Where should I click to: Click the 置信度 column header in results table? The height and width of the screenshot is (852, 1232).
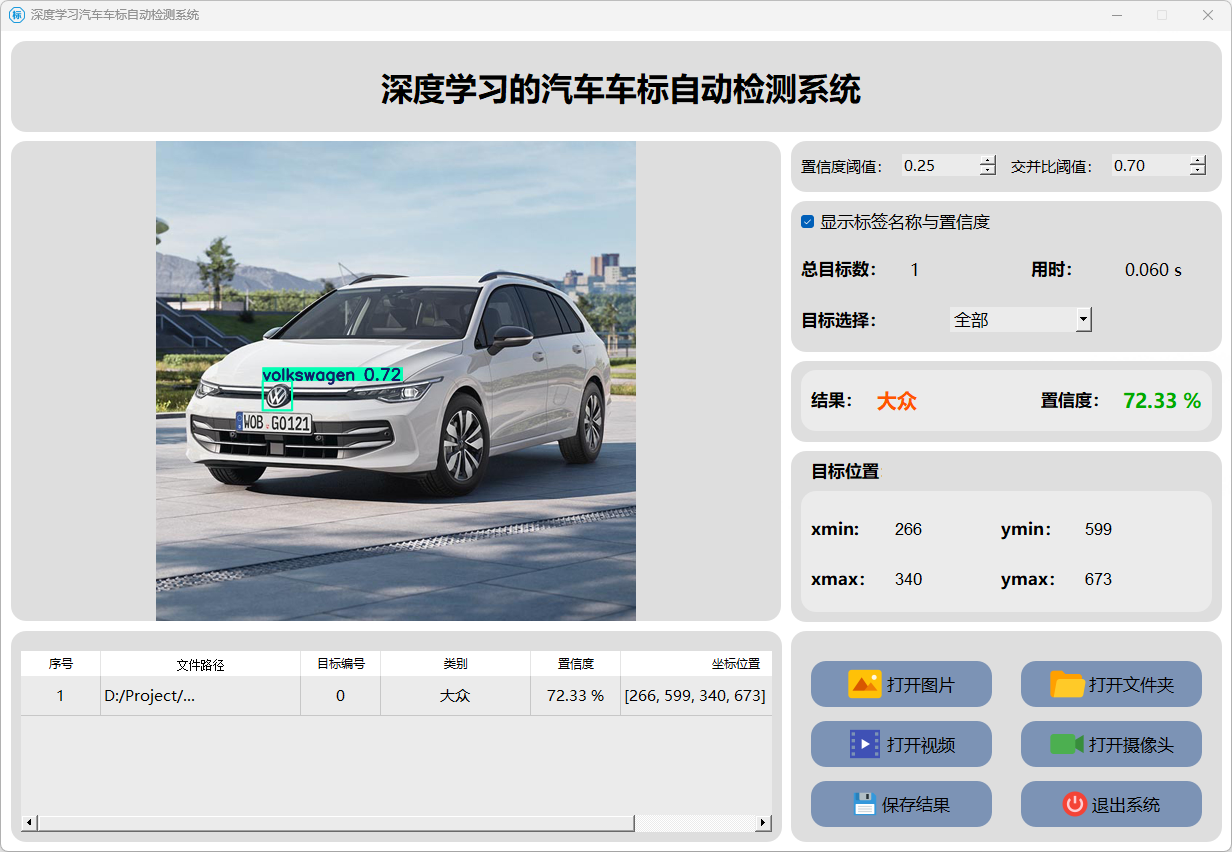tap(575, 663)
